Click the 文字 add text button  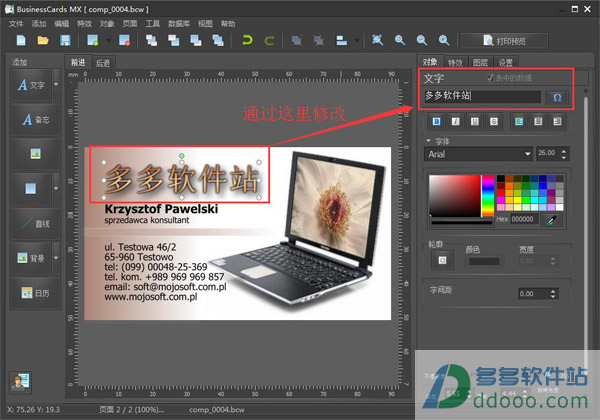tap(31, 85)
